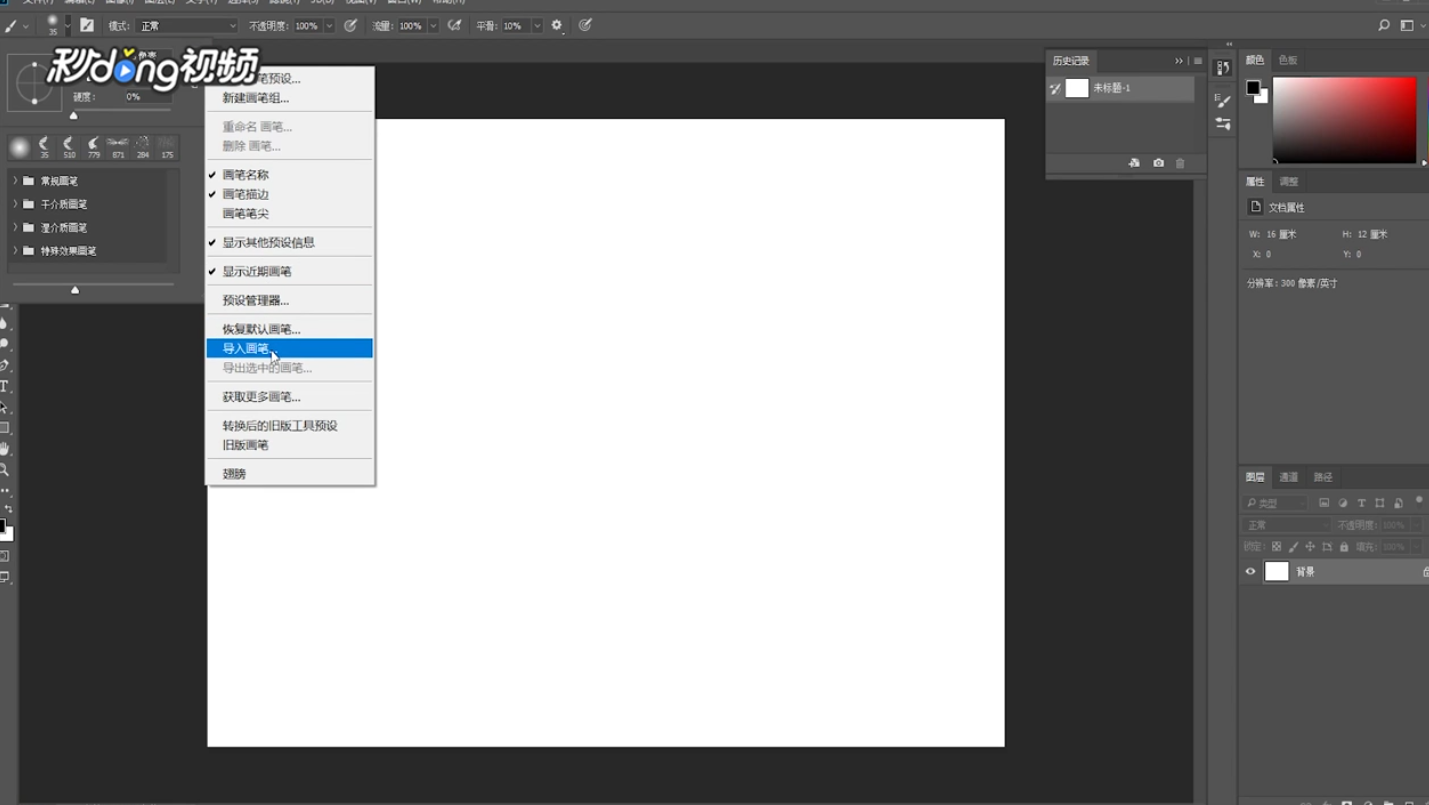Expand the 特殊效果画笔 brush folder
Screen dimensions: 1429x805
(x=15, y=250)
